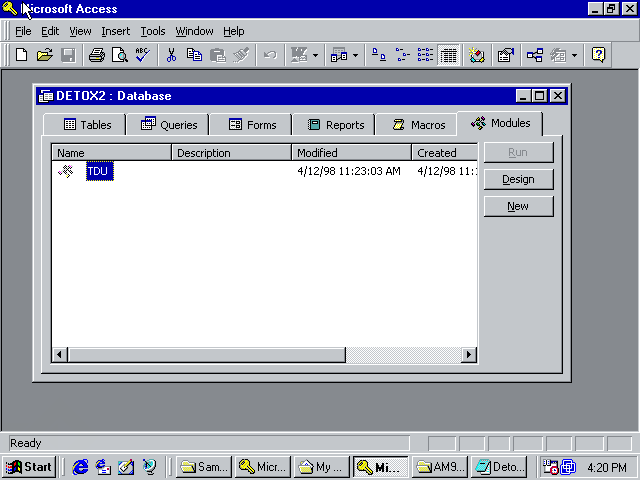This screenshot has height=480, width=640.
Task: Switch to the My ... taskbar button
Action: (321, 467)
